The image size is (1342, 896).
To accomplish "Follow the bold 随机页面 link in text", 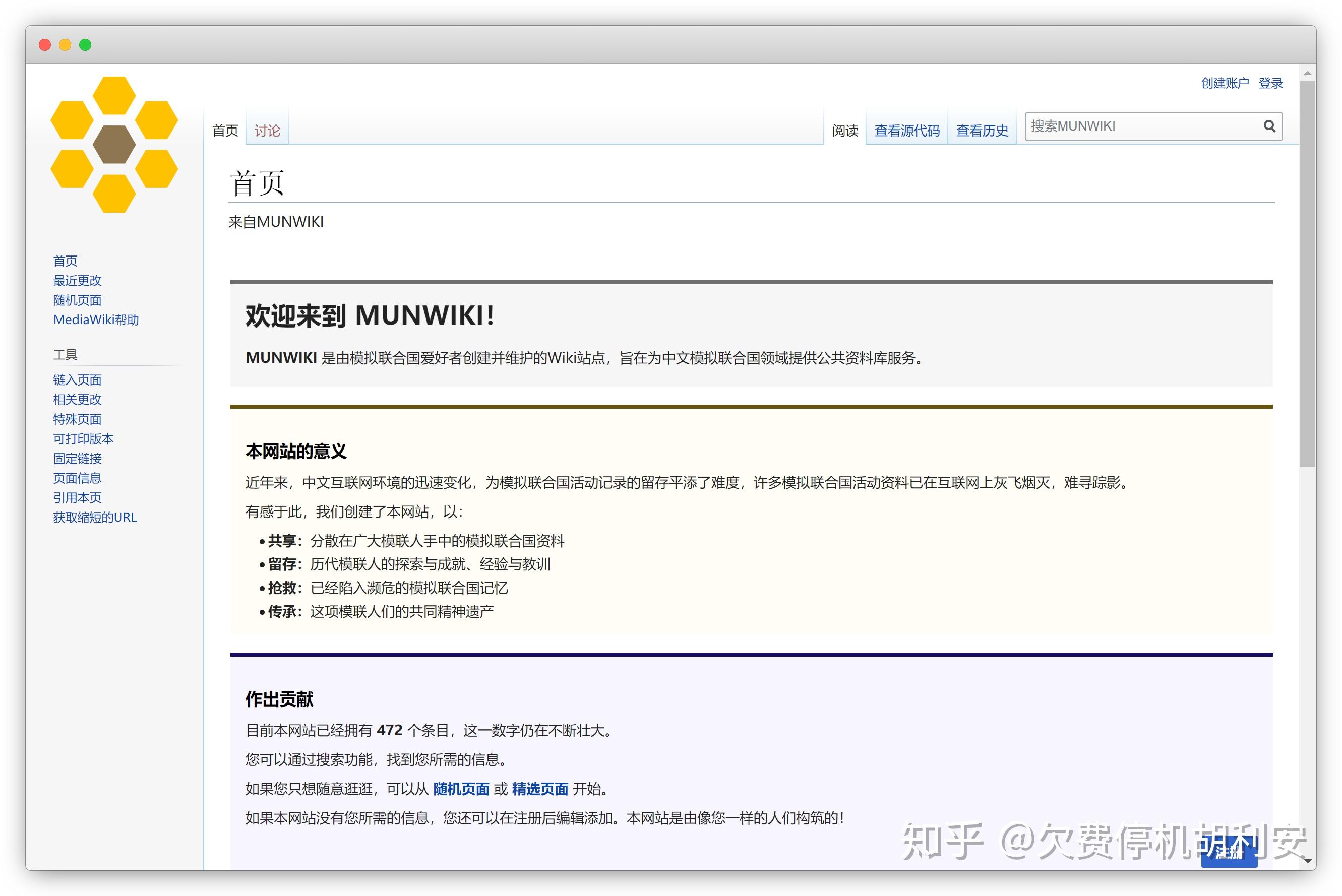I will point(461,789).
